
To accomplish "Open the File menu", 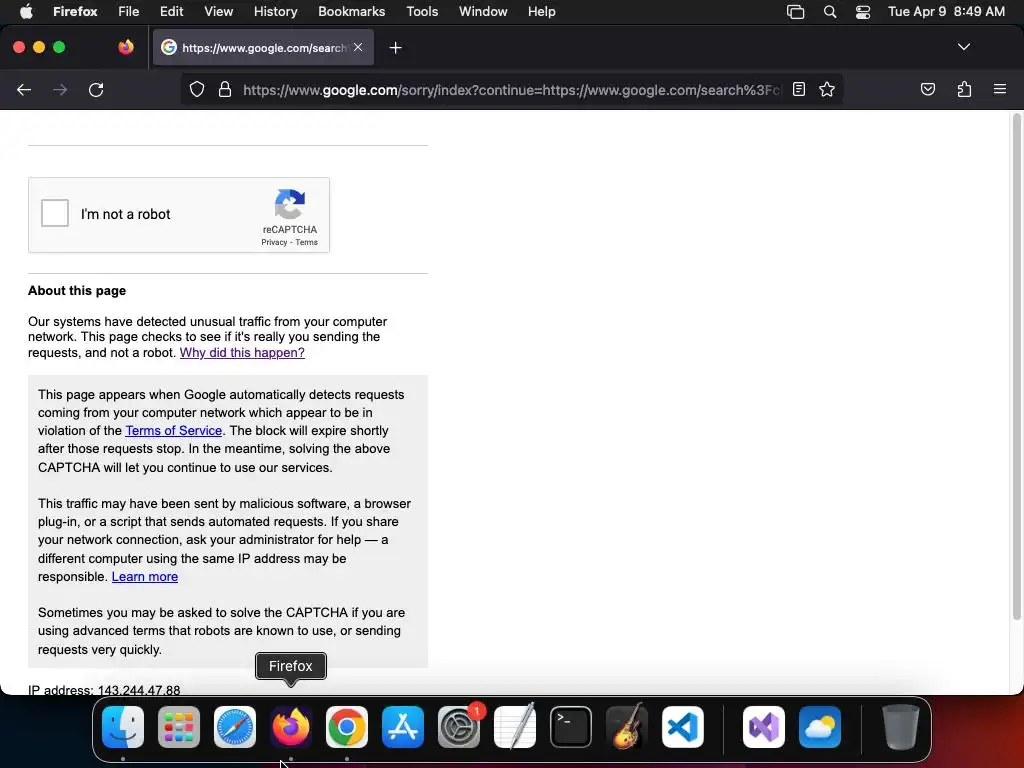I will pos(129,11).
